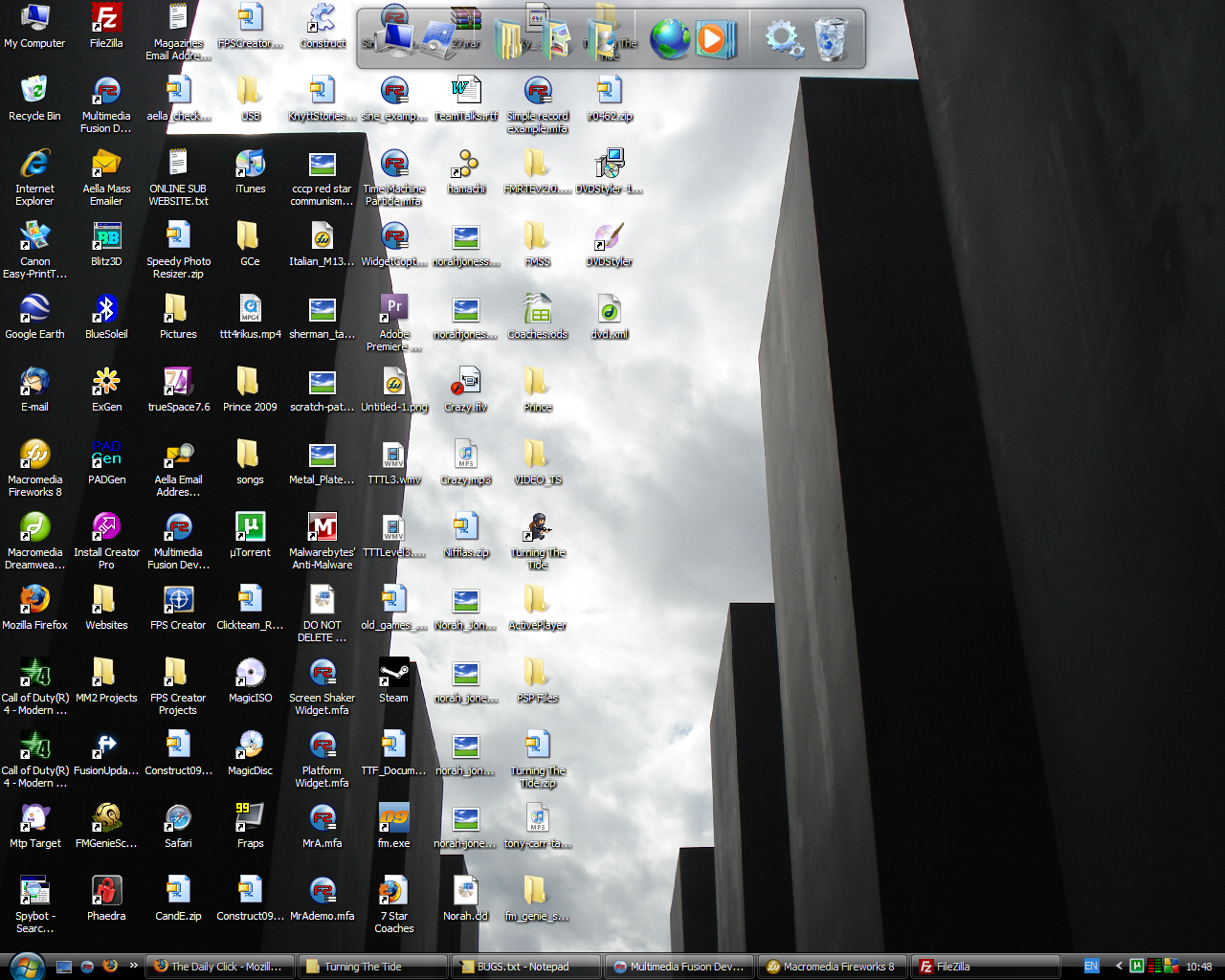Screen dimensions: 1225x980
Task: Open the Recycle Bin on the desktop
Action: pos(35,99)
